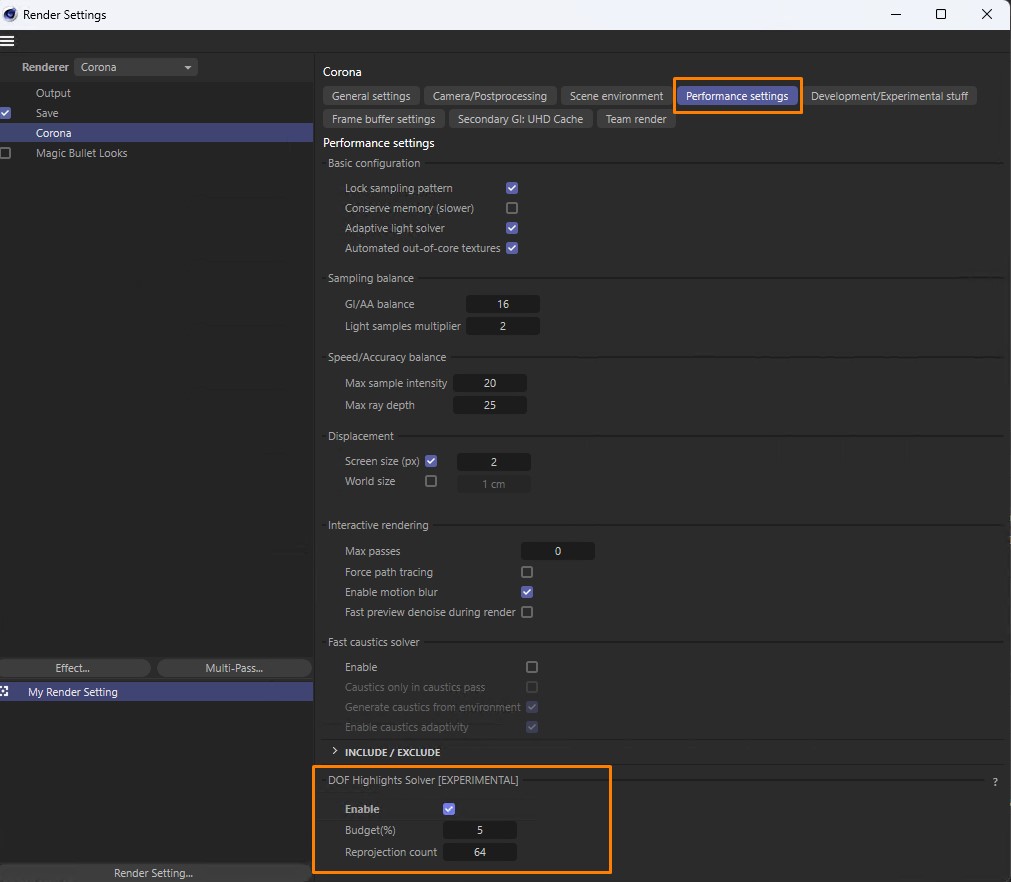Open Development/Experimental stuff tab
This screenshot has height=882, width=1011.
(x=889, y=96)
